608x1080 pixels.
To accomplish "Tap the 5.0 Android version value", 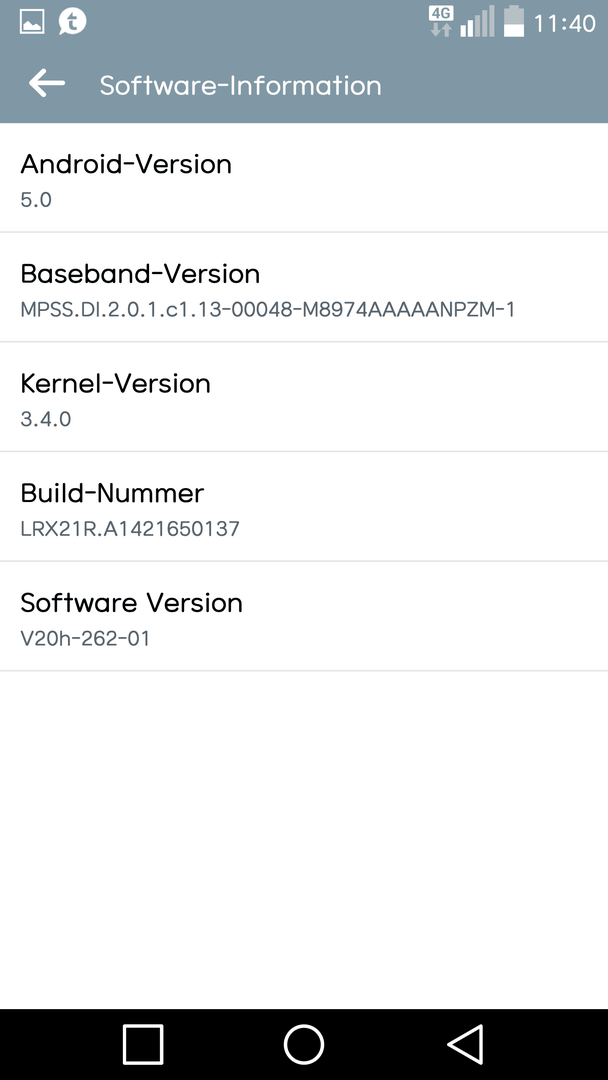I will point(36,199).
